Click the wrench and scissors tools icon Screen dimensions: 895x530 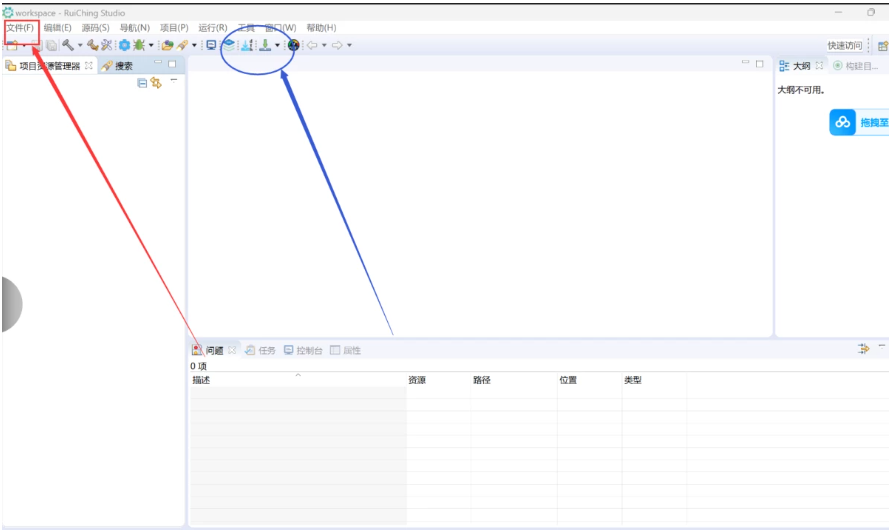(106, 45)
